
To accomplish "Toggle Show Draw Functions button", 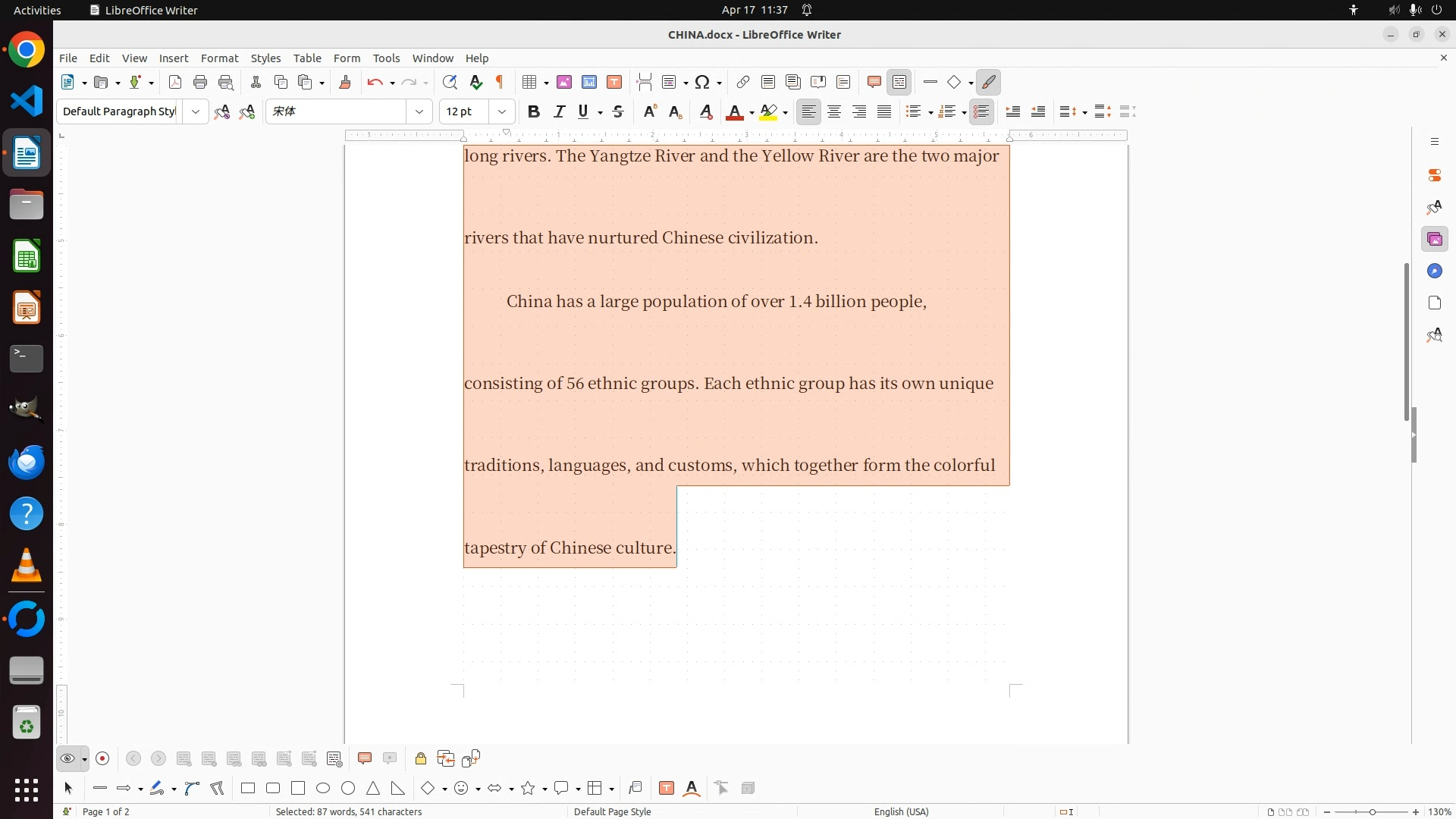I will (989, 82).
